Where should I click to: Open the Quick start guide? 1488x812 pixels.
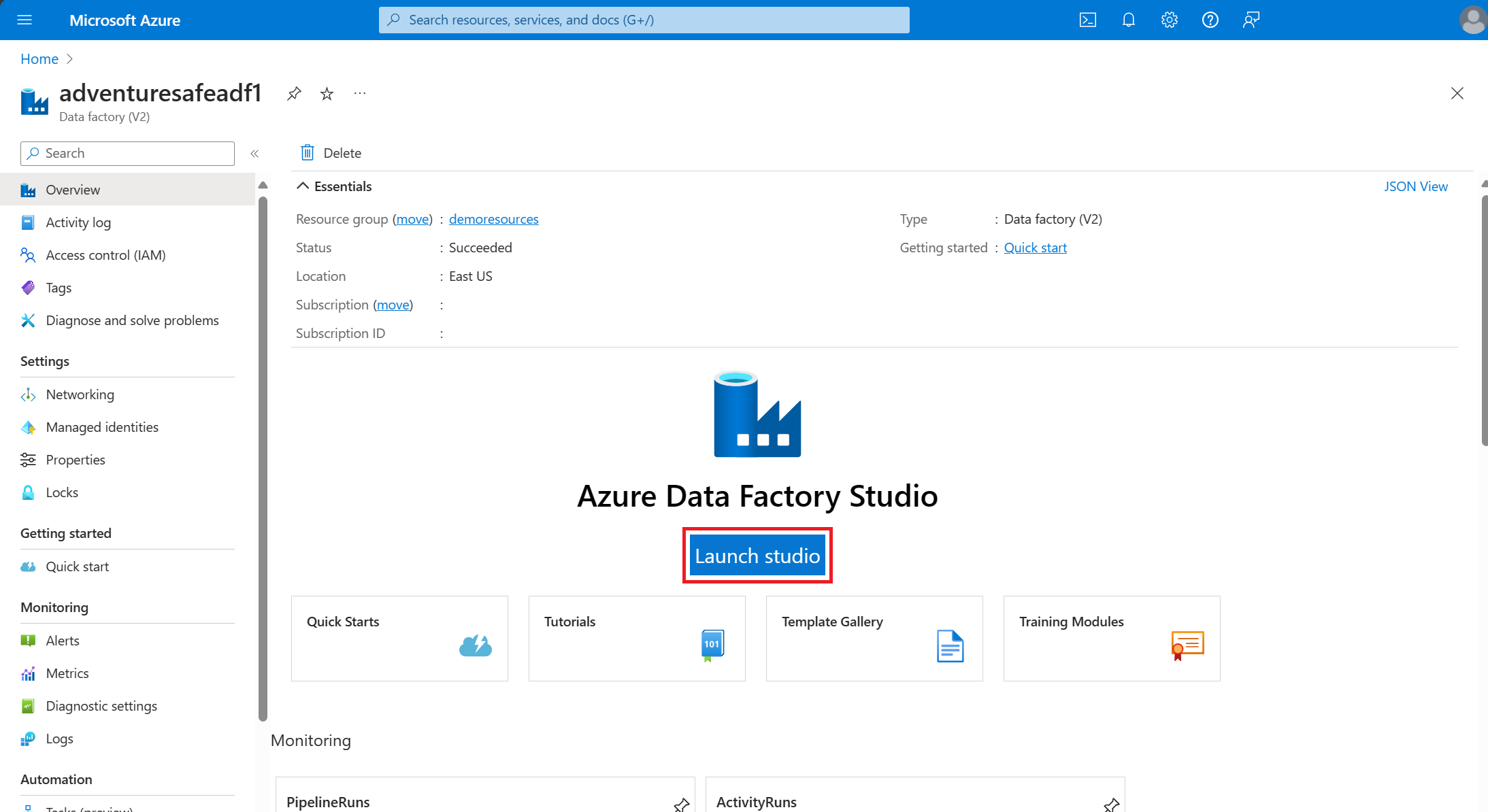pos(1035,247)
